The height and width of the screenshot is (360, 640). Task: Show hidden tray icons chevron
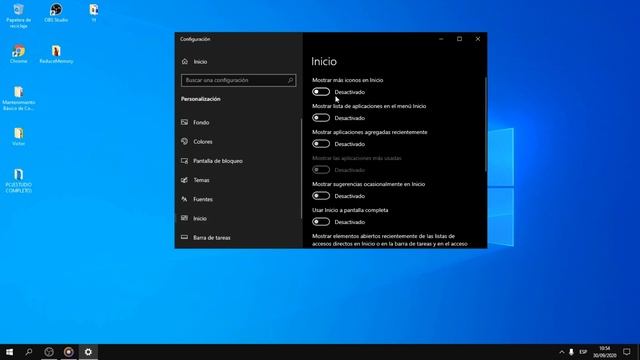tap(562, 352)
